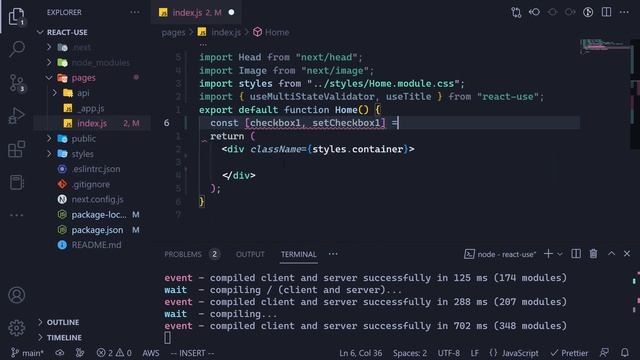Open .gitignore file
Image resolution: width=640 pixels, height=360 pixels.
(92, 184)
